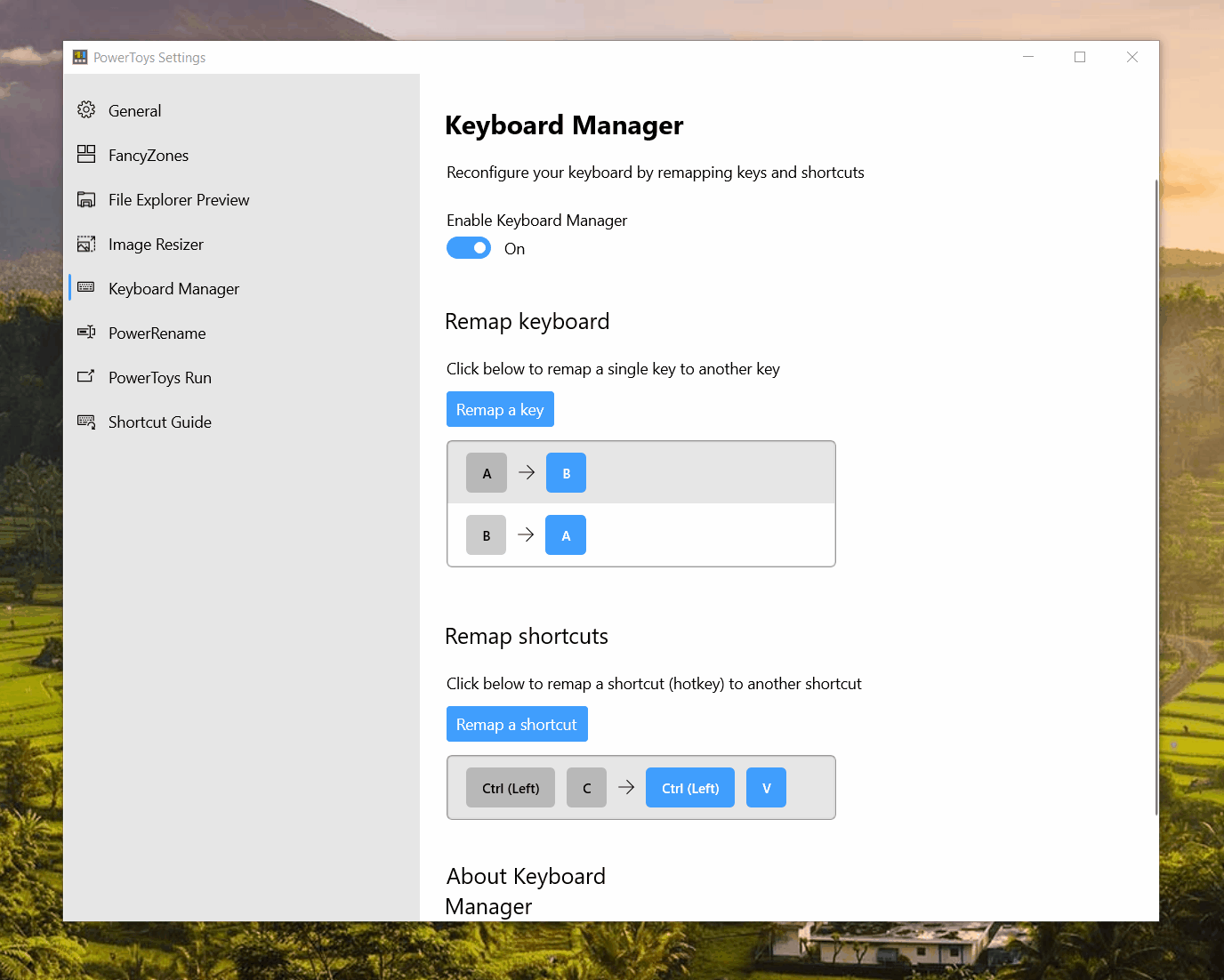Click the vertical scrollbar on the settings page

[1156, 498]
